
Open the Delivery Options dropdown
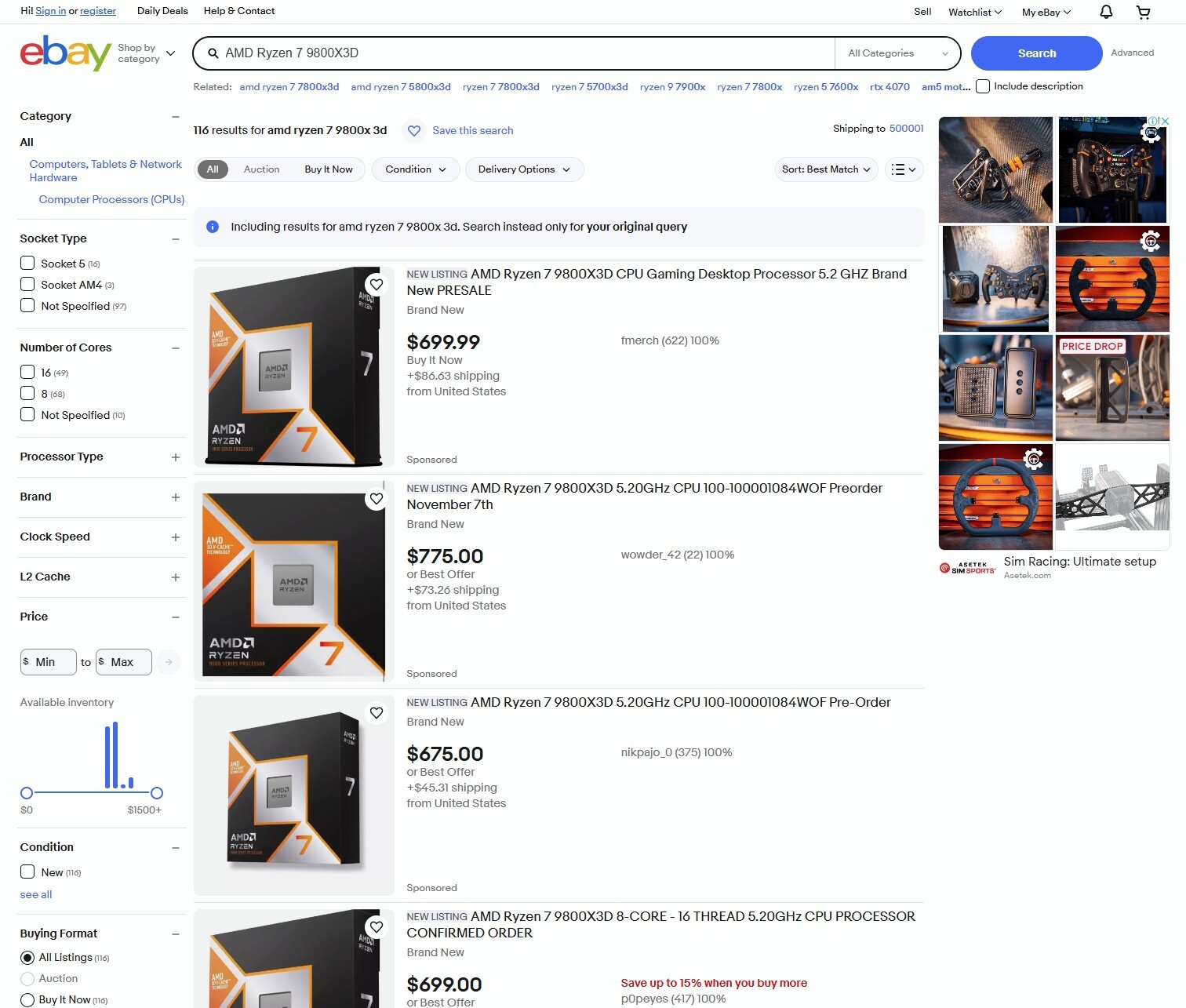coord(525,169)
